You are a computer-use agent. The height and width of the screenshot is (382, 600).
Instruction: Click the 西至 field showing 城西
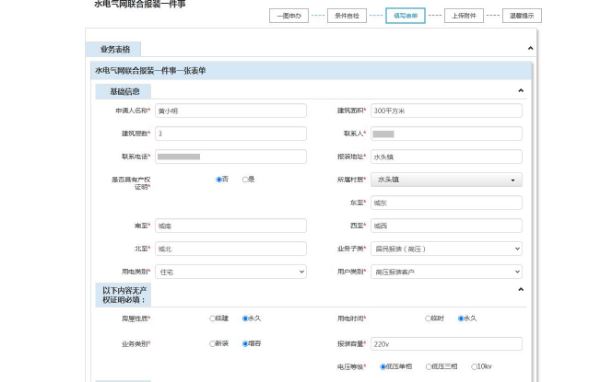[446, 226]
